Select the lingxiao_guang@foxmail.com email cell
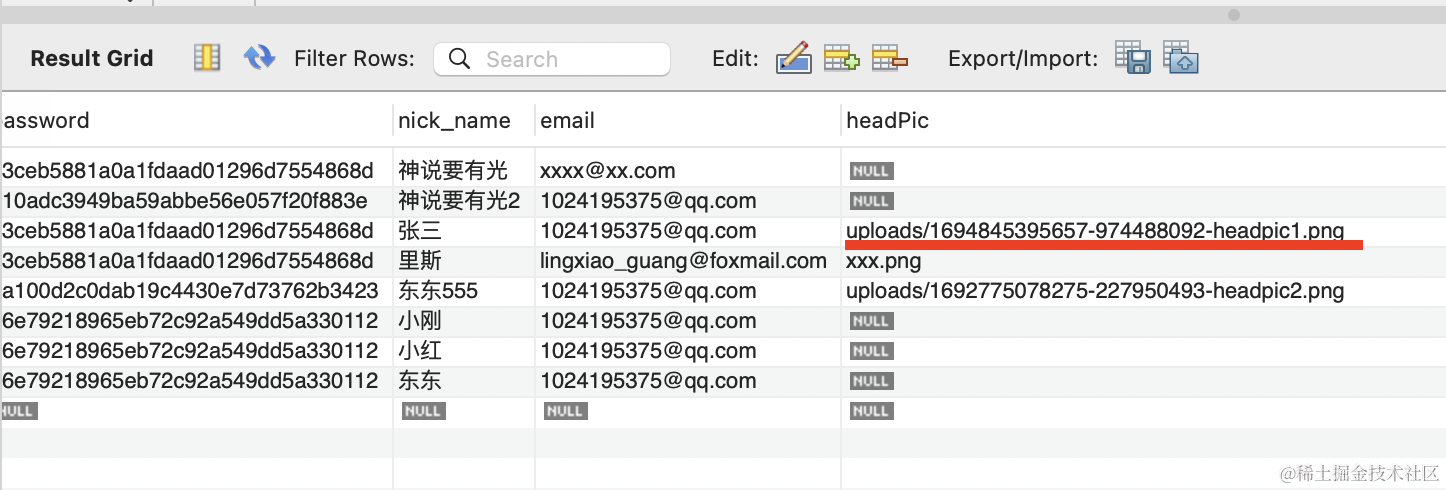Screen dimensions: 1446x490 coord(683,261)
